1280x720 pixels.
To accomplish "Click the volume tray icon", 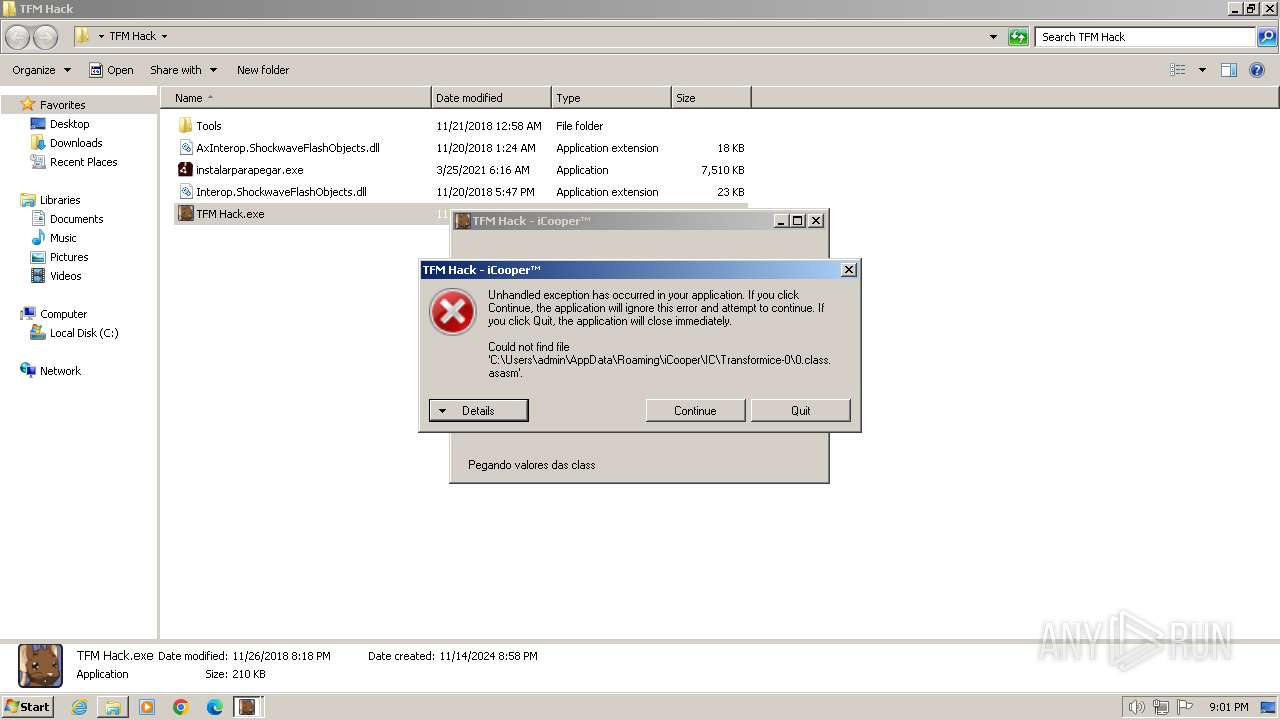I will pyautogui.click(x=1136, y=707).
